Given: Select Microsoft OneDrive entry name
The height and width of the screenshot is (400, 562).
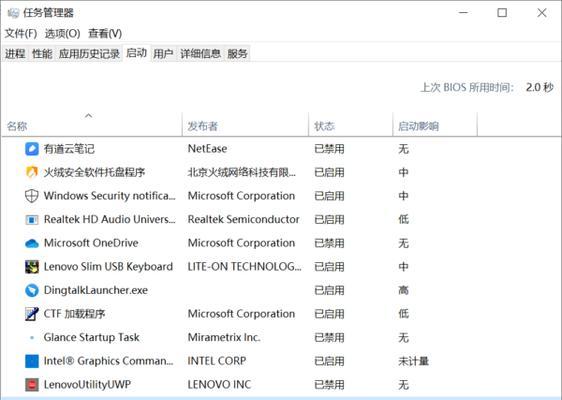Looking at the screenshot, I should 91,243.
